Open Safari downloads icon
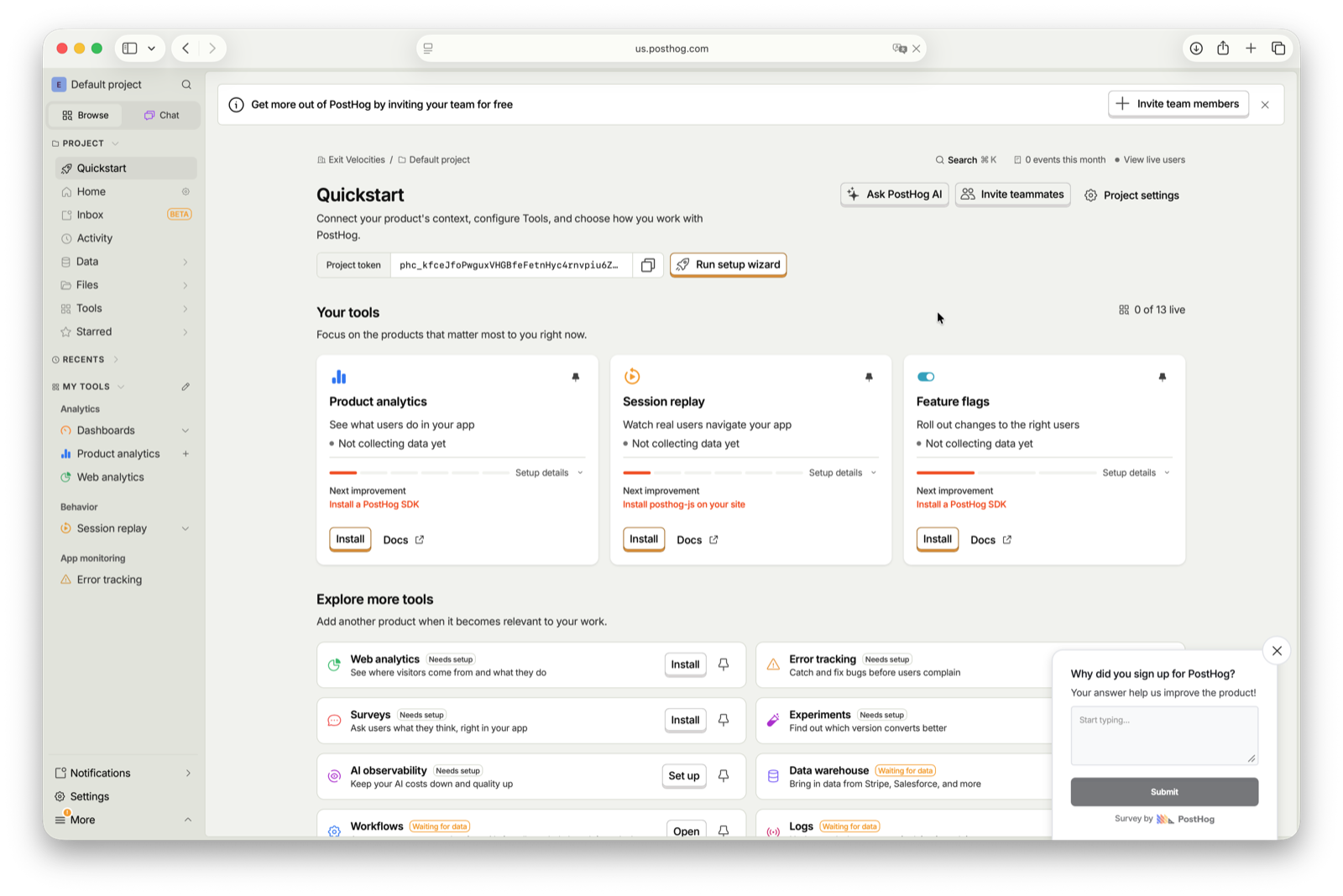The image size is (1343, 896). pyautogui.click(x=1196, y=49)
